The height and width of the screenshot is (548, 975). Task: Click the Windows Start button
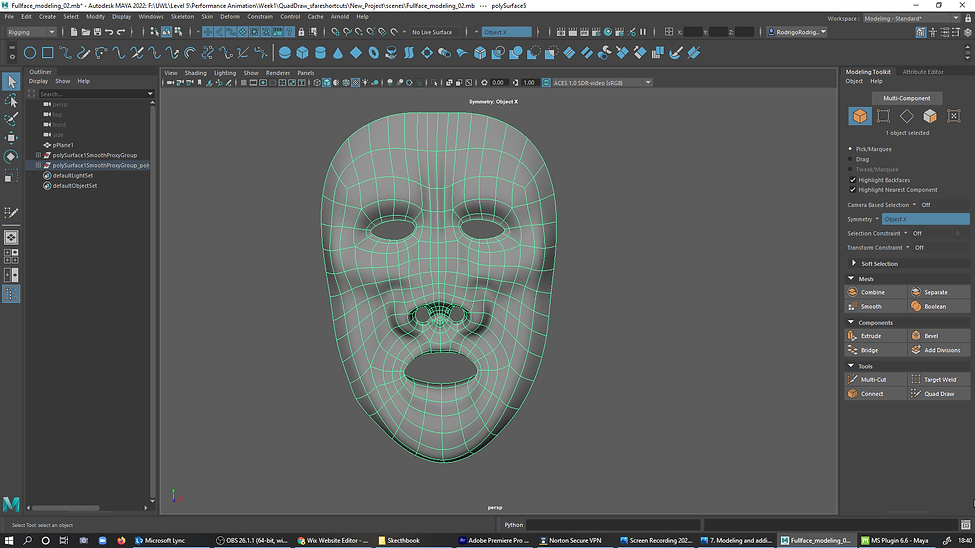point(9,541)
